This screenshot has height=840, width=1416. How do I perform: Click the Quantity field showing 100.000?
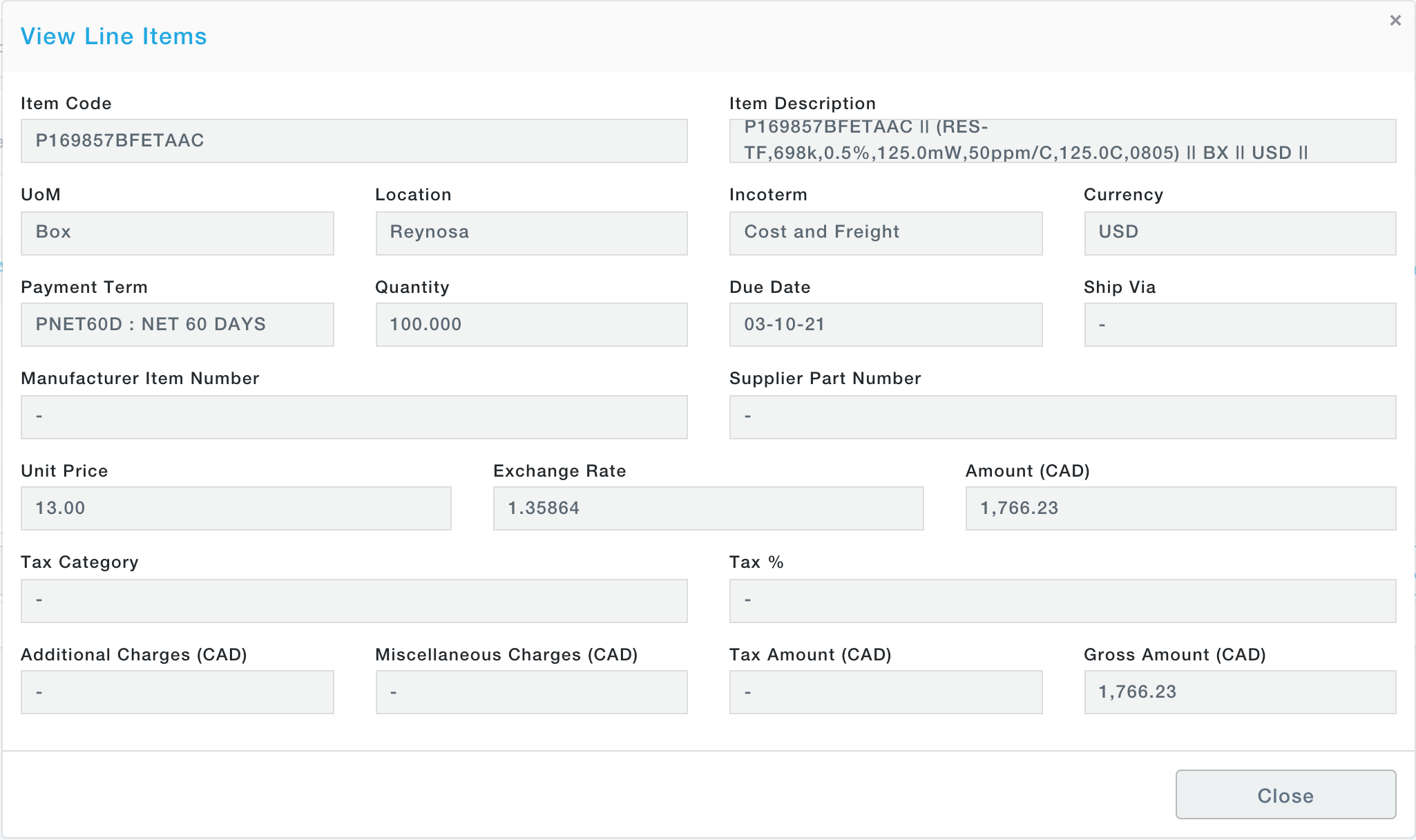pyautogui.click(x=531, y=325)
